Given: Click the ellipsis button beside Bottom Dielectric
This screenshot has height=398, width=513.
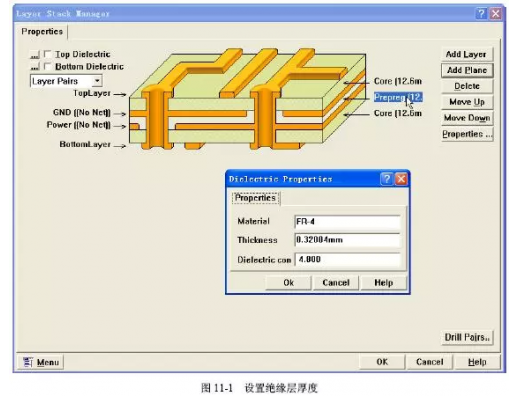Looking at the screenshot, I should pos(35,67).
